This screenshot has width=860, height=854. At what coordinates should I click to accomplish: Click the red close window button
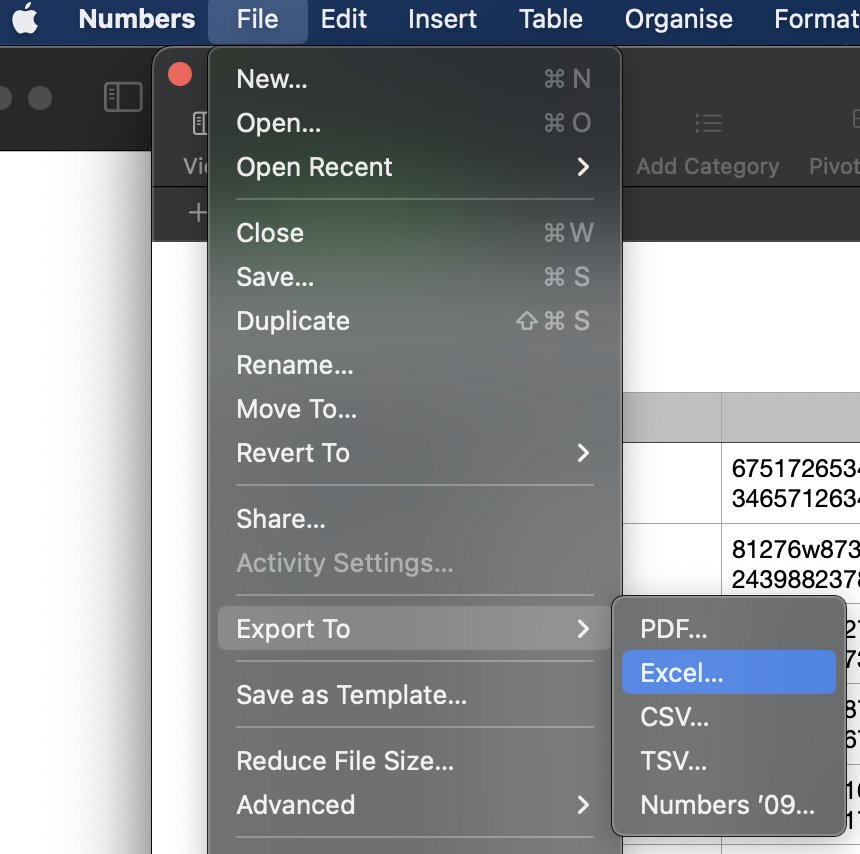click(x=180, y=74)
